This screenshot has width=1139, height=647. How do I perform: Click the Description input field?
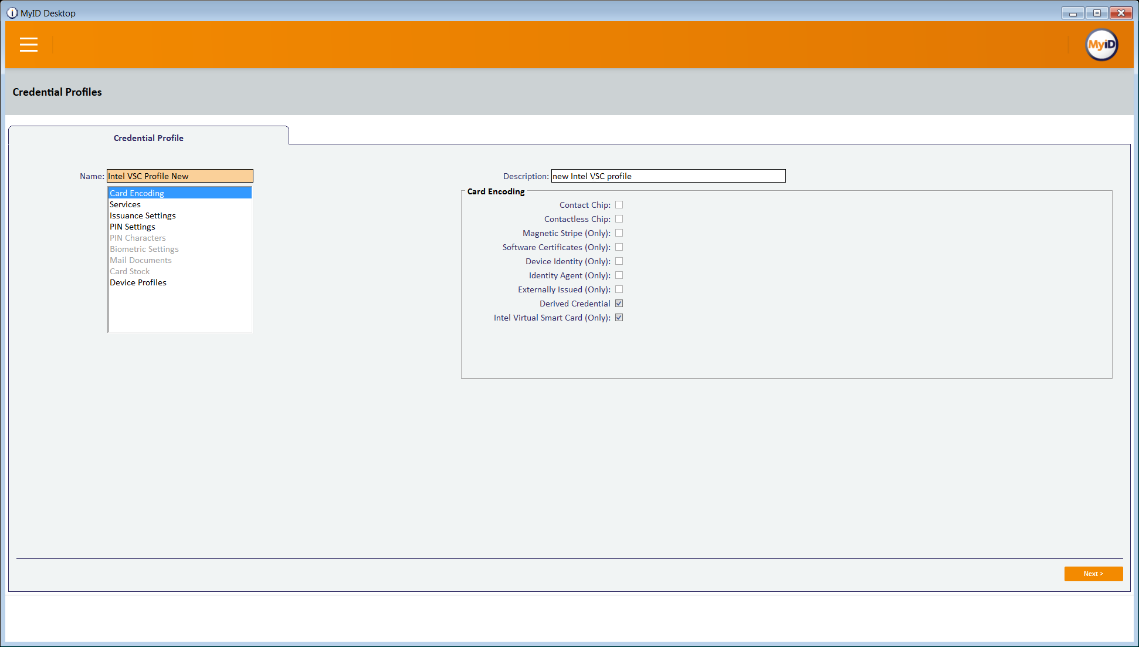(668, 176)
